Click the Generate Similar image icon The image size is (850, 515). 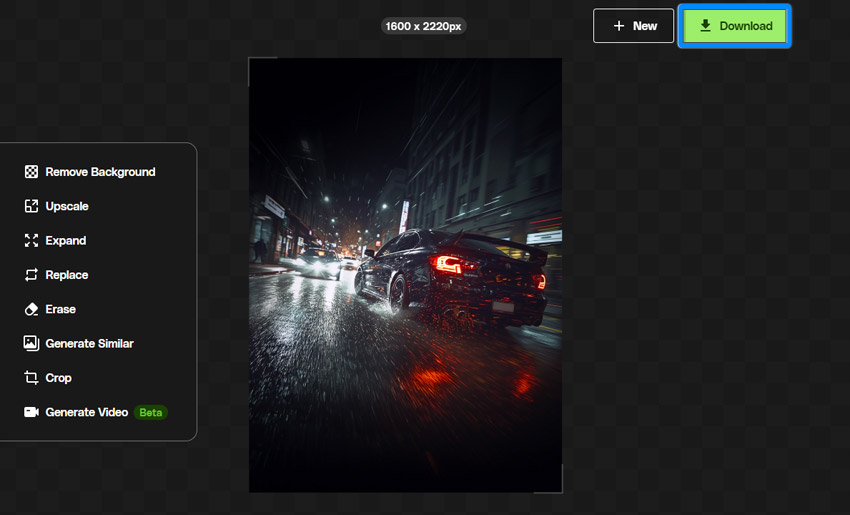click(31, 343)
